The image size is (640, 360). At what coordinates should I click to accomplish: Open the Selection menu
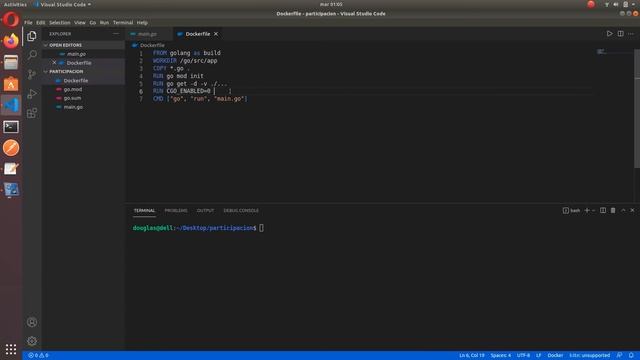(60, 22)
